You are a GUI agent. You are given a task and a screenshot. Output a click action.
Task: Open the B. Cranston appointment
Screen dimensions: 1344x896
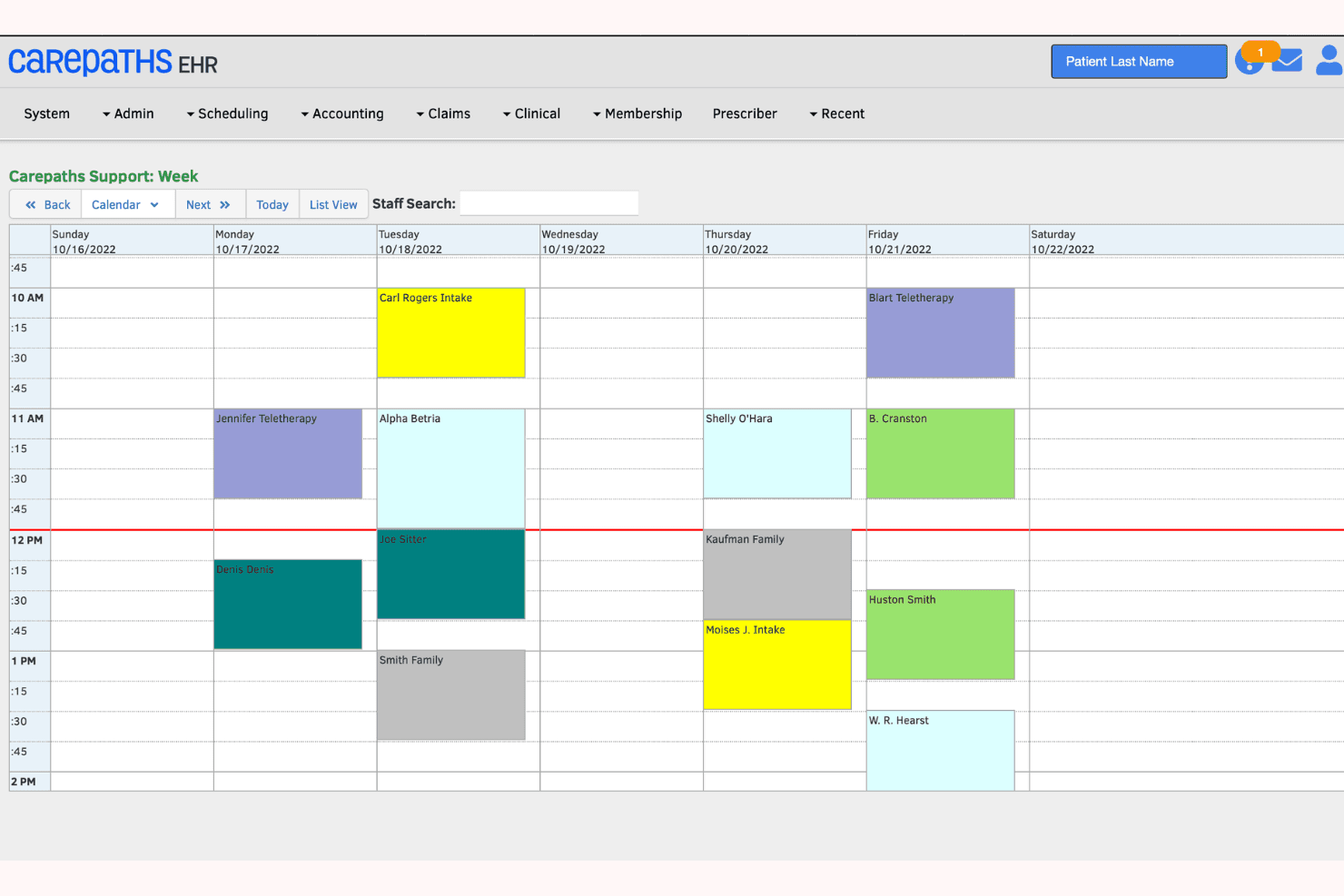(x=940, y=453)
